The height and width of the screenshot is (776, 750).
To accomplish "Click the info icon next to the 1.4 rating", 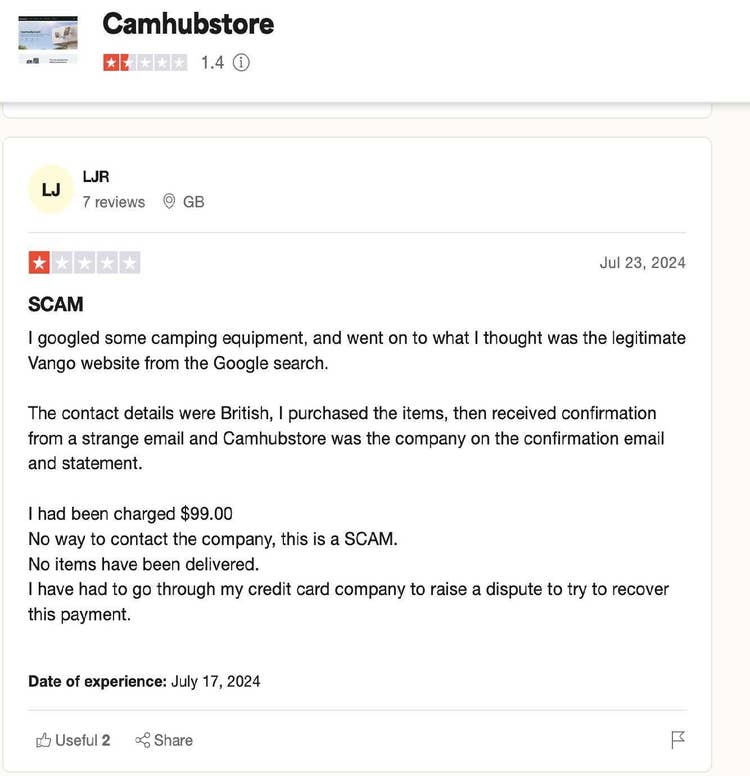I will (241, 62).
